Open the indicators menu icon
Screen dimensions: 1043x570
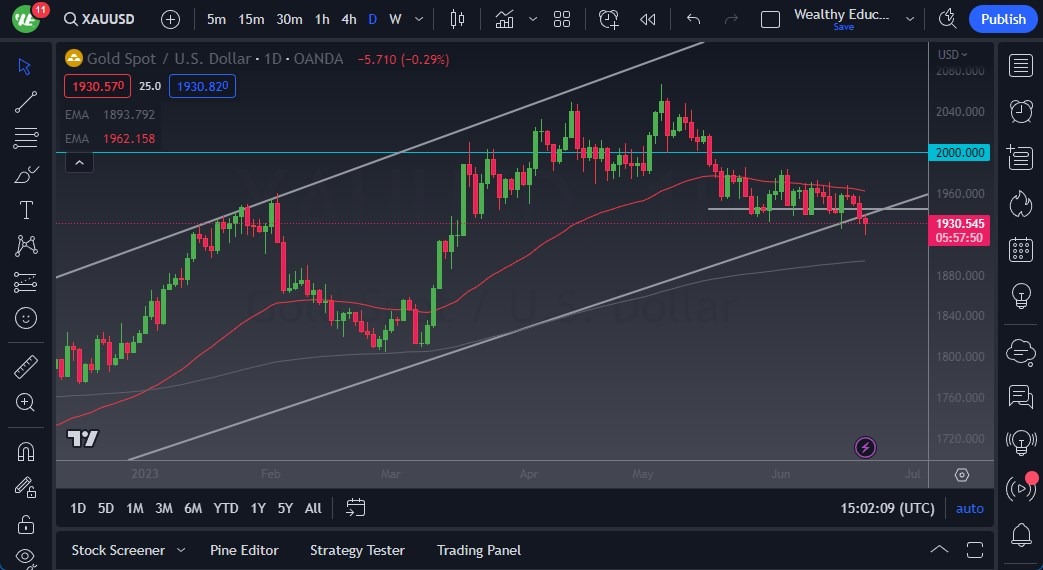(504, 19)
